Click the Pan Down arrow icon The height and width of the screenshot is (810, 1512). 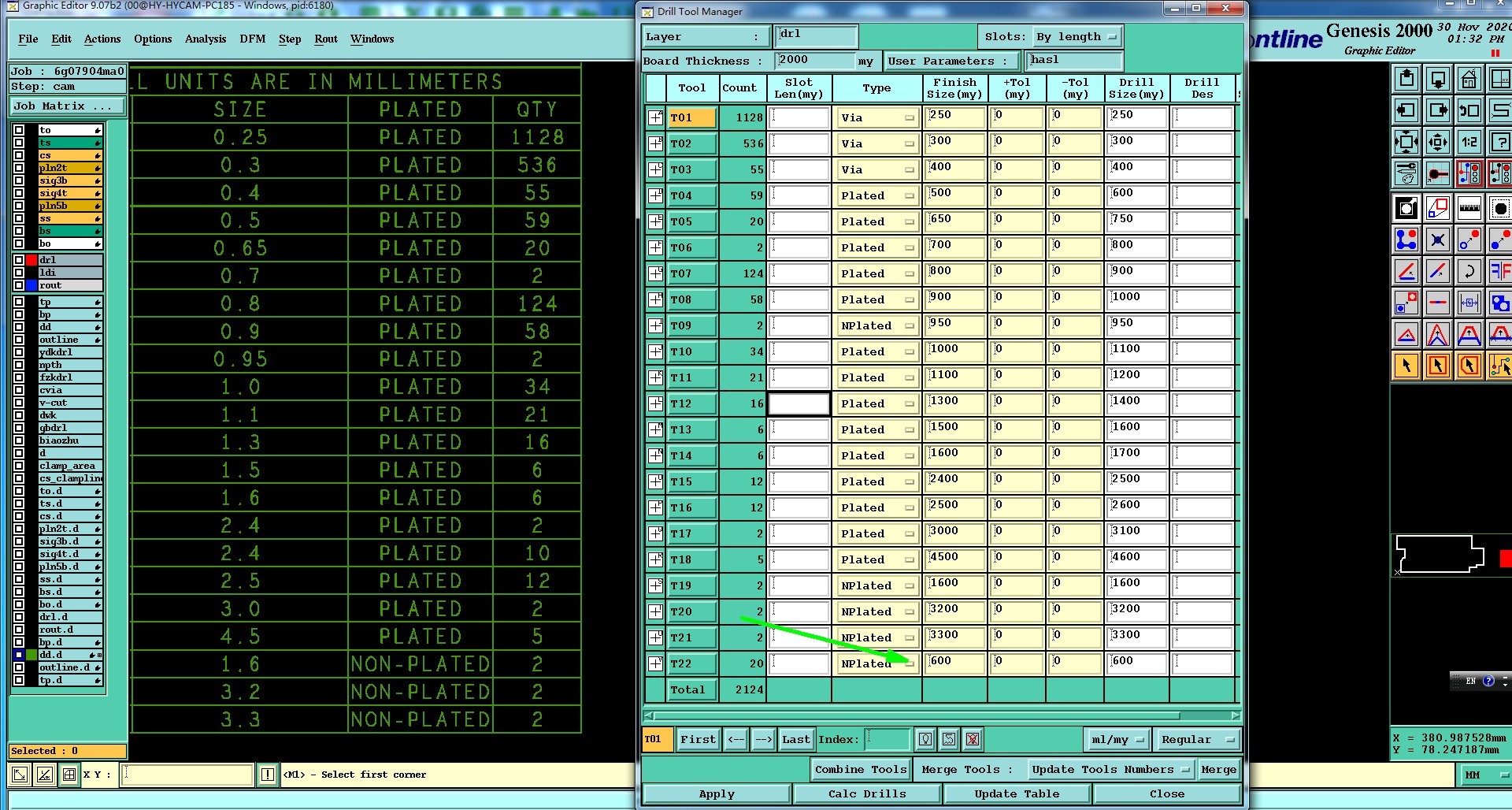1438,79
